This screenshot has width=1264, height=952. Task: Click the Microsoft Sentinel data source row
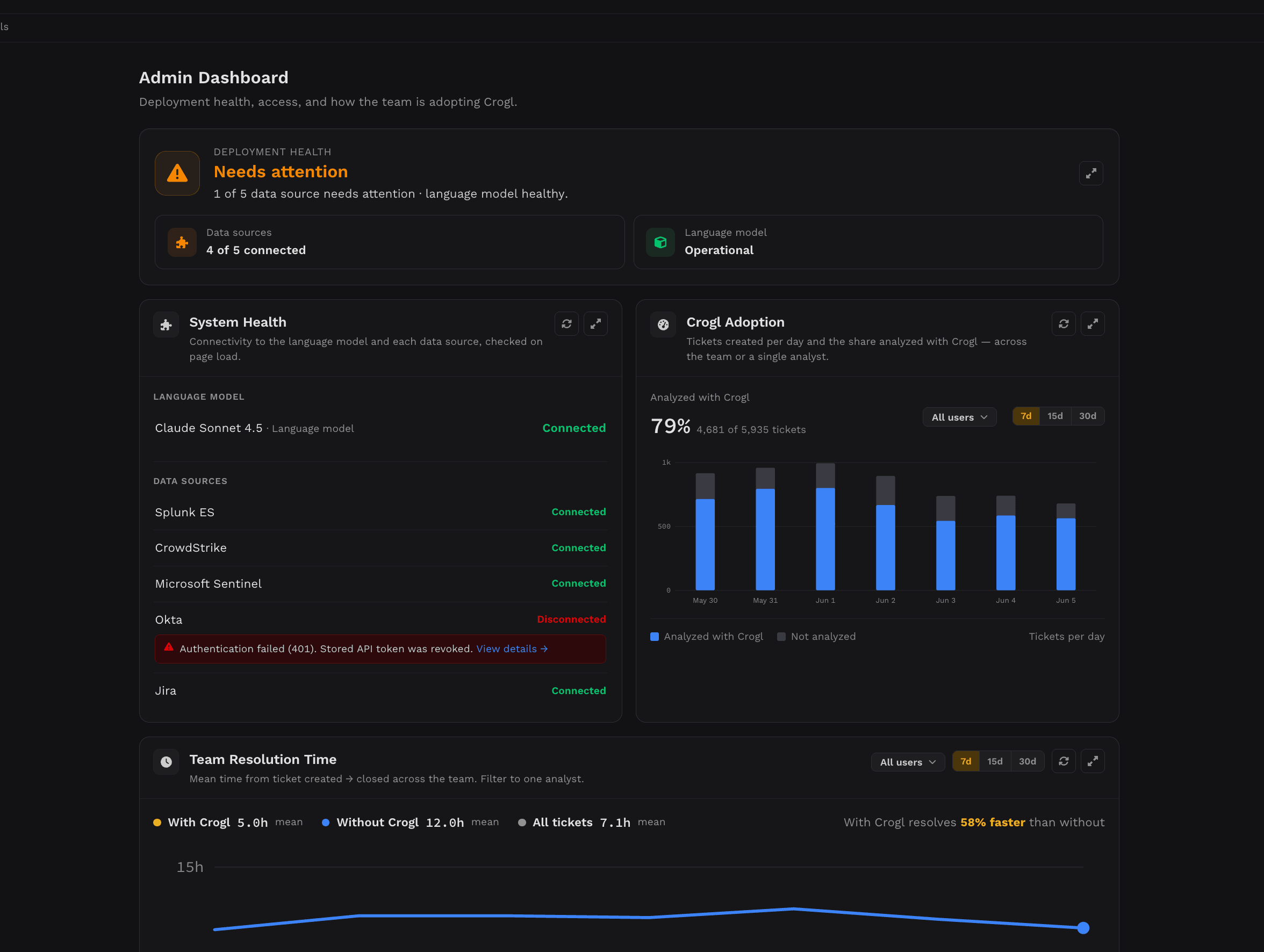point(380,583)
